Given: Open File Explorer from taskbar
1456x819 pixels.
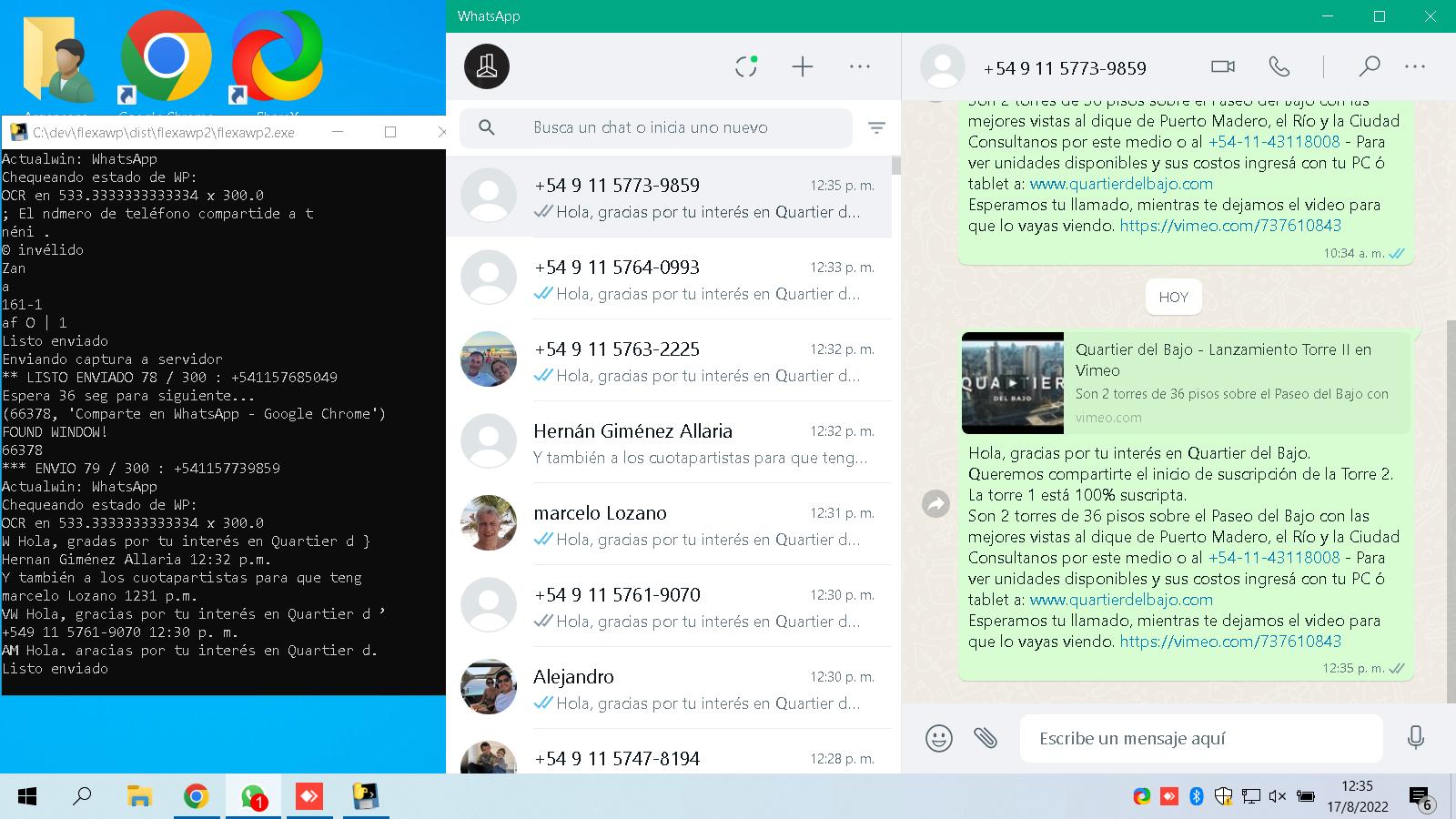Looking at the screenshot, I should click(138, 797).
